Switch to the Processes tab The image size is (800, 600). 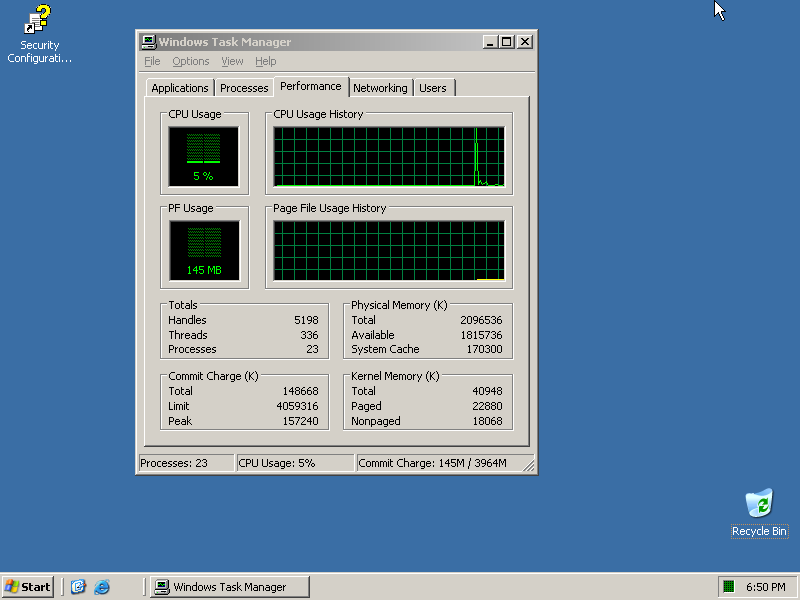[x=244, y=88]
